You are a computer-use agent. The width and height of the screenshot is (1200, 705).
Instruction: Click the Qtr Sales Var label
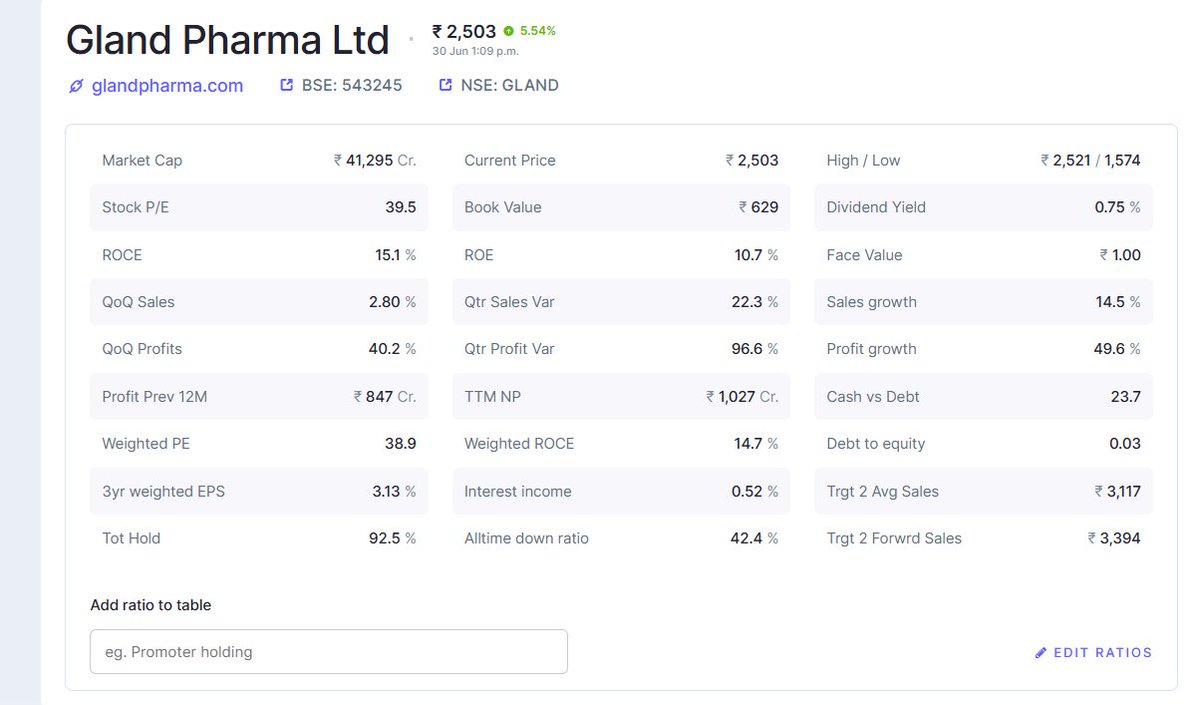[509, 302]
